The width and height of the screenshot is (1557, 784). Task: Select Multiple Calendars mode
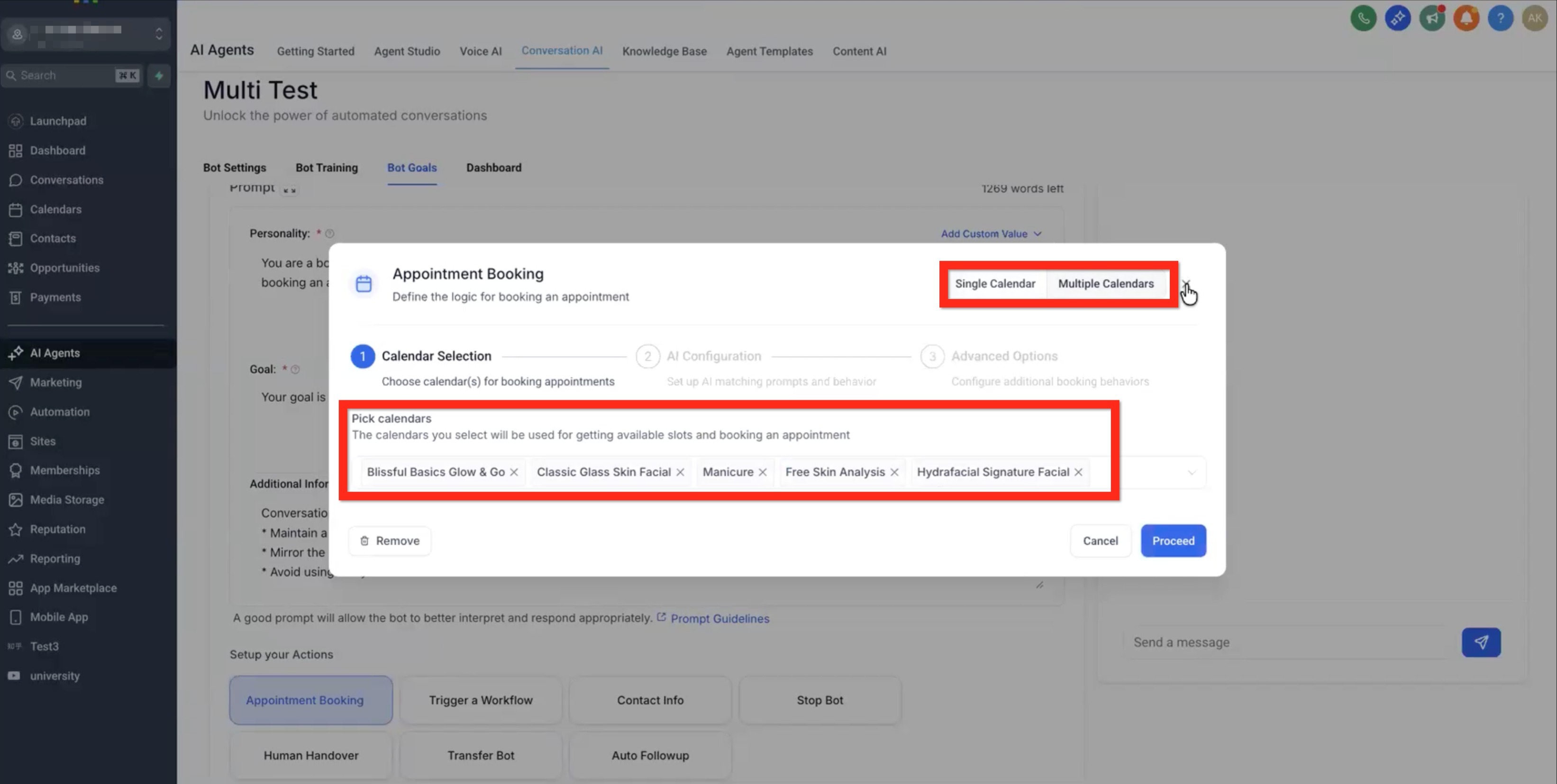coord(1105,284)
